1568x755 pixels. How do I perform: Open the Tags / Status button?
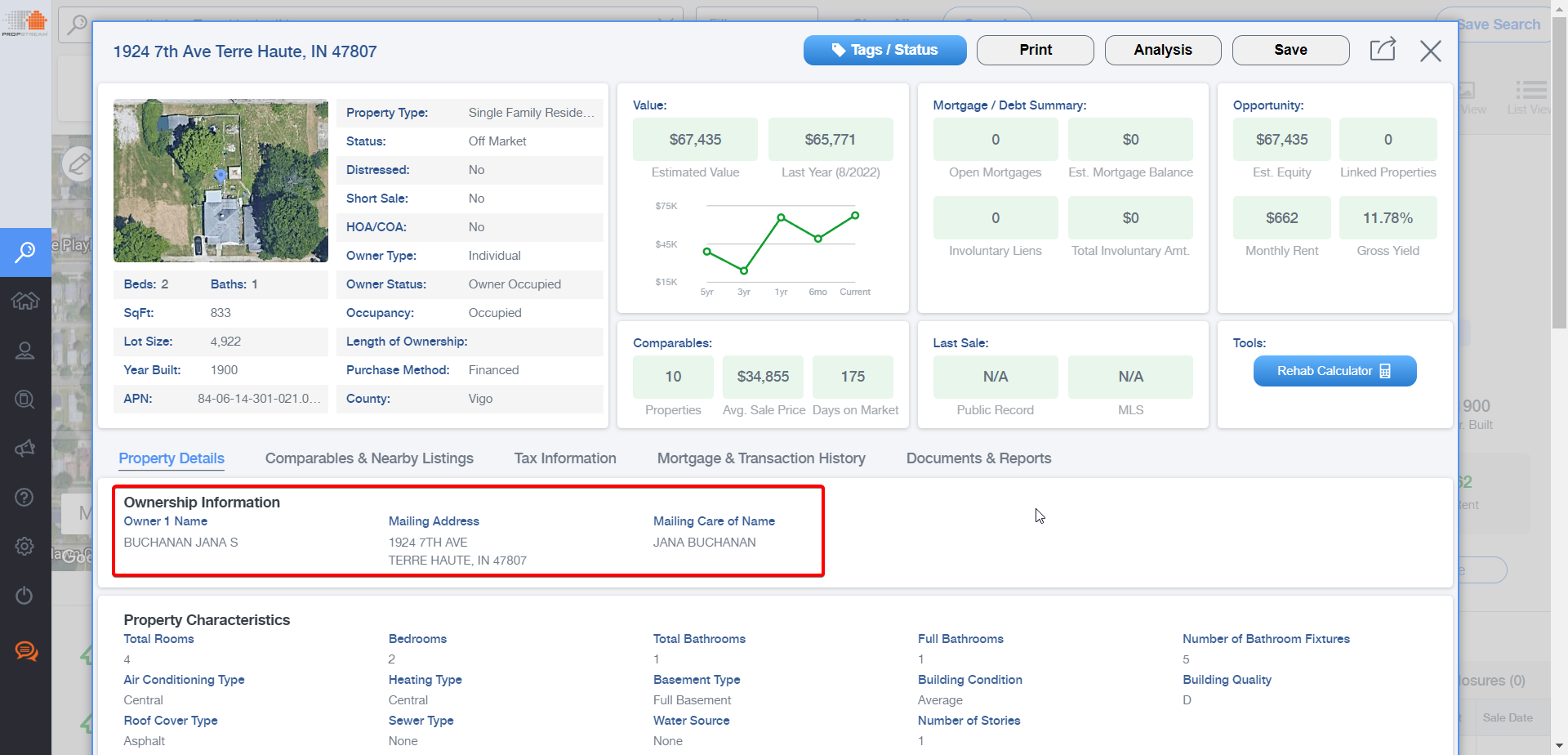pos(884,50)
